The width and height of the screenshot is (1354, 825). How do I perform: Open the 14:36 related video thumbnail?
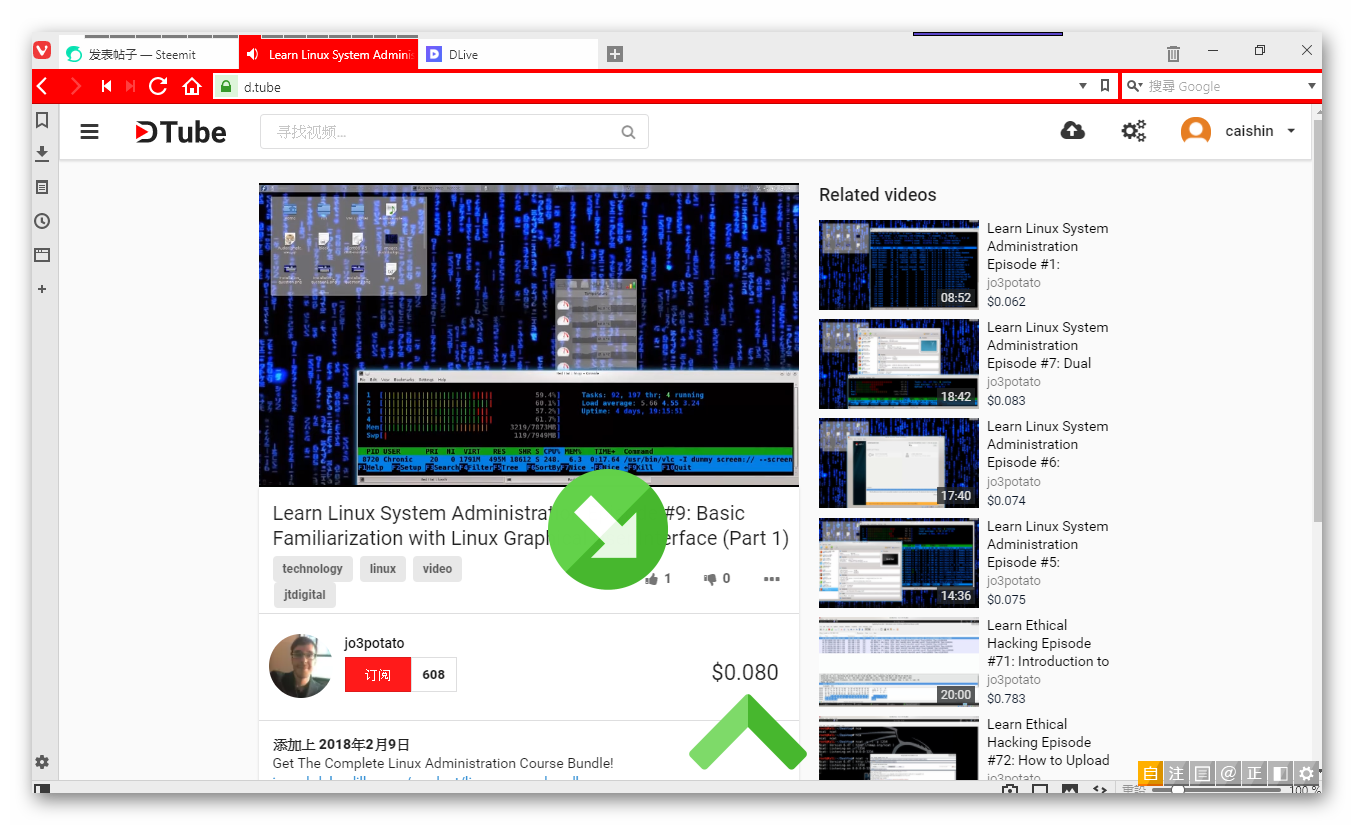click(899, 563)
